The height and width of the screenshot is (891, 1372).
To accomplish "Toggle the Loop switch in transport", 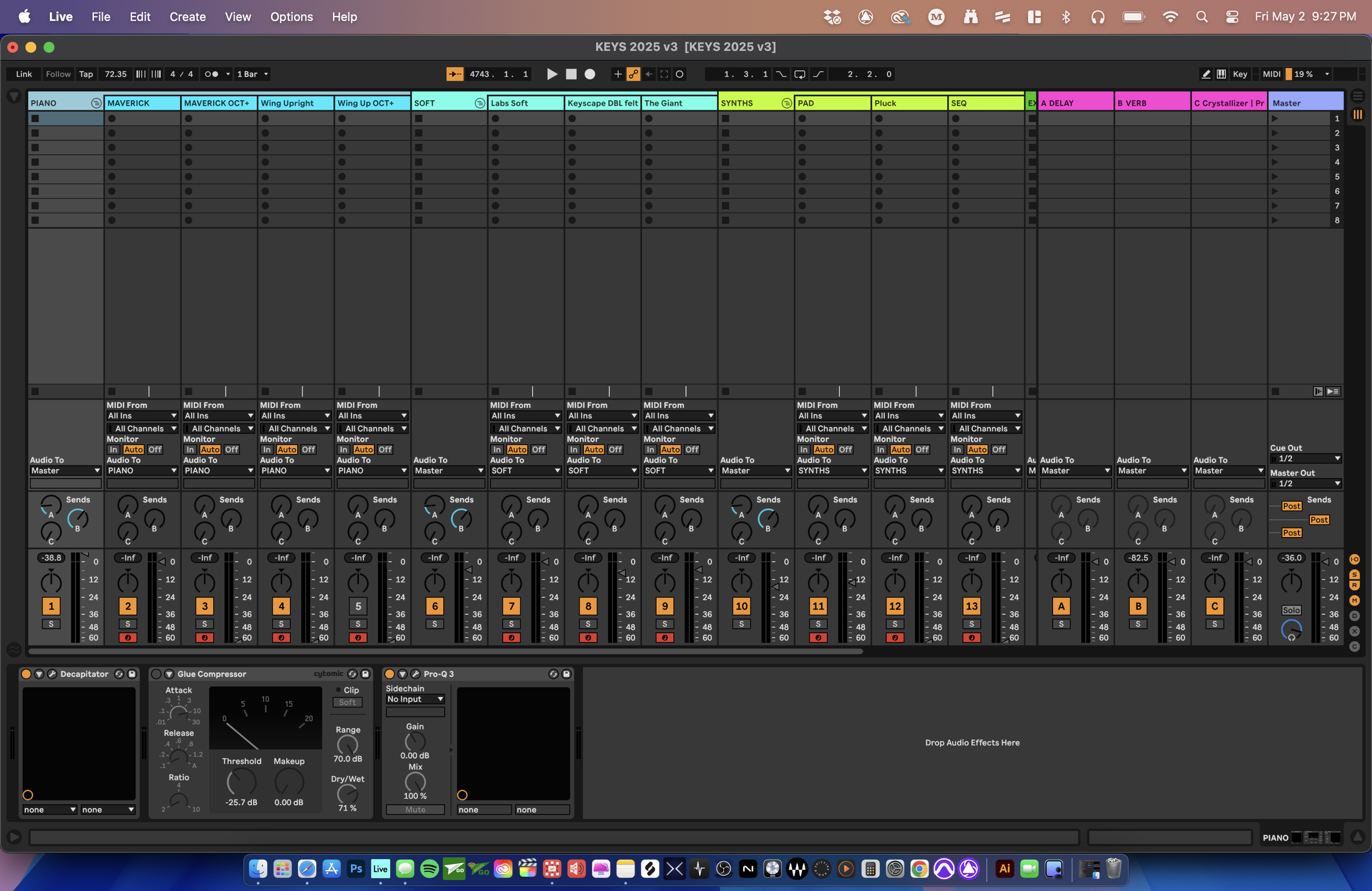I will click(800, 74).
